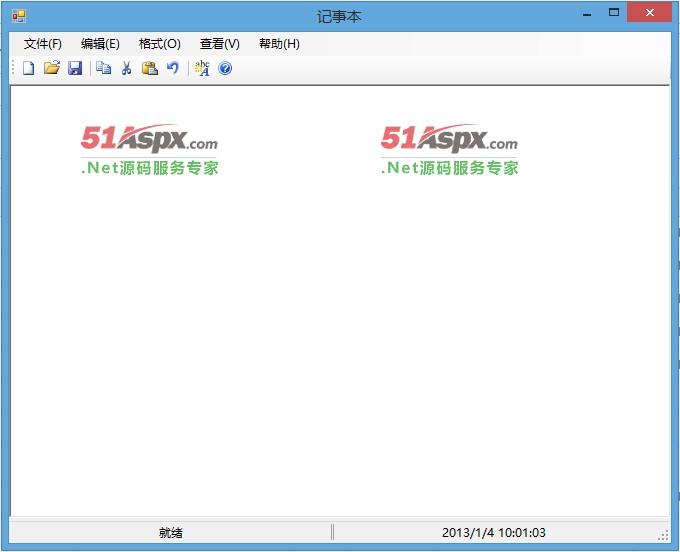Screen dimensions: 680x552
Task: Open a file with the folder icon
Action: 52,68
